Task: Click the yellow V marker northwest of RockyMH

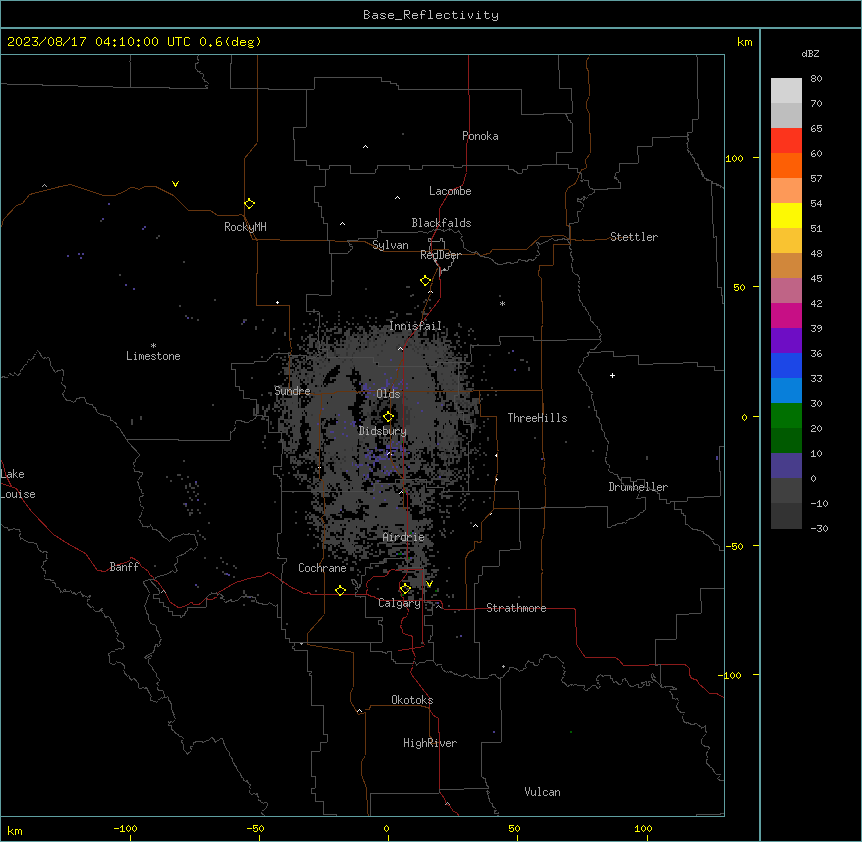Action: pos(175,184)
